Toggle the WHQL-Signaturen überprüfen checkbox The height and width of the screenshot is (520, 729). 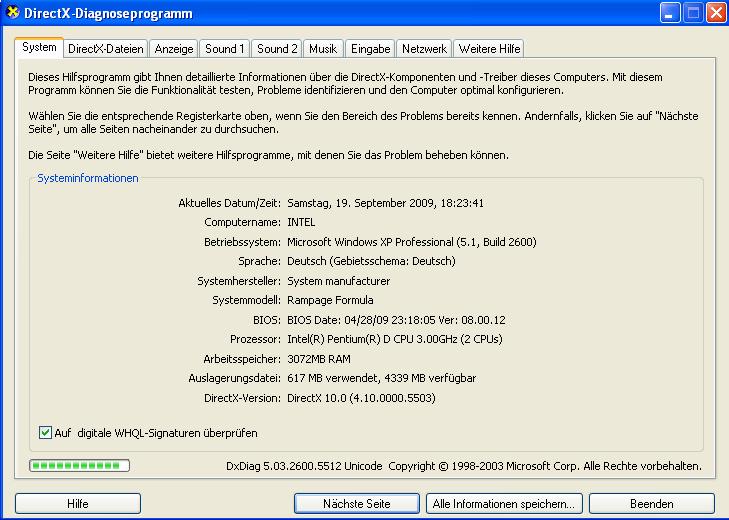(x=45, y=433)
